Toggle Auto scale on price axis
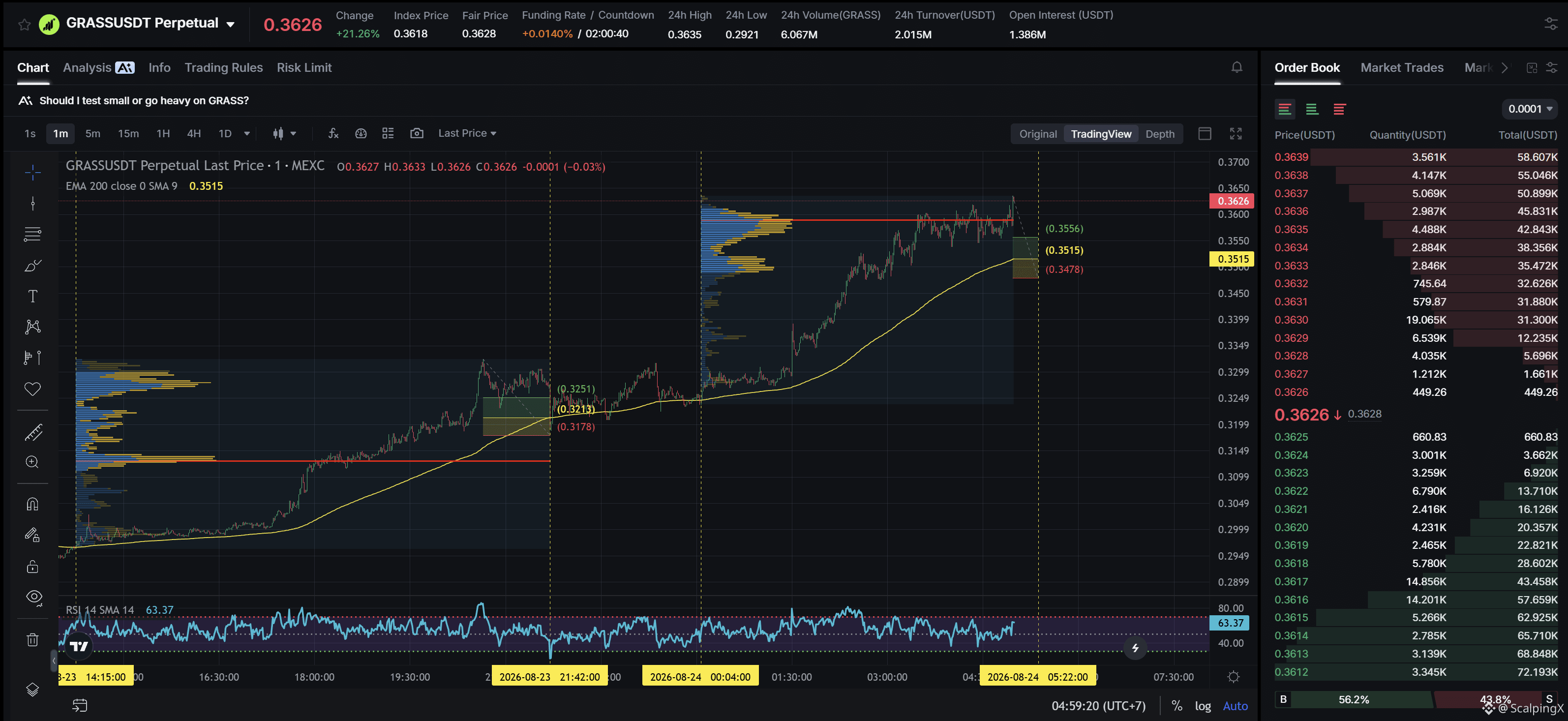 click(1235, 706)
